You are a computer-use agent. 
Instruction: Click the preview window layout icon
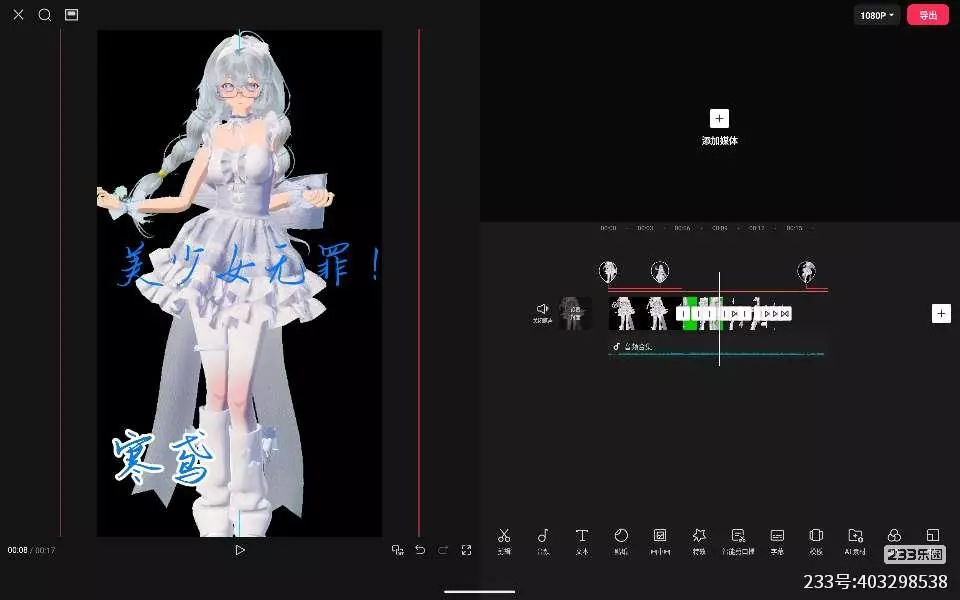pyautogui.click(x=72, y=14)
